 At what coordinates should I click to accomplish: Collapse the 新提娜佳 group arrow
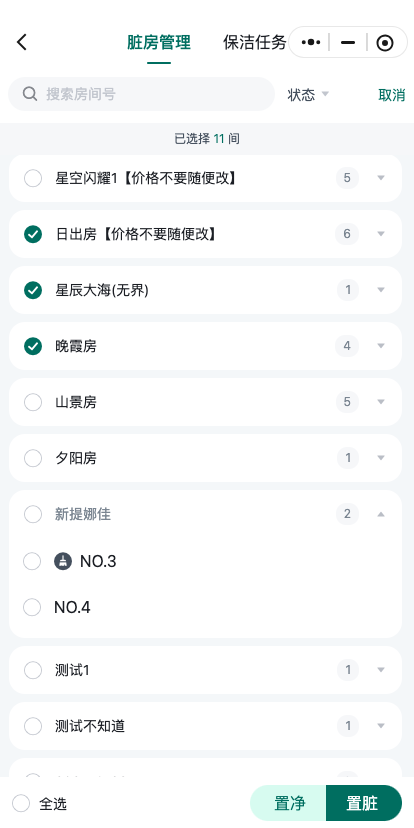click(381, 514)
